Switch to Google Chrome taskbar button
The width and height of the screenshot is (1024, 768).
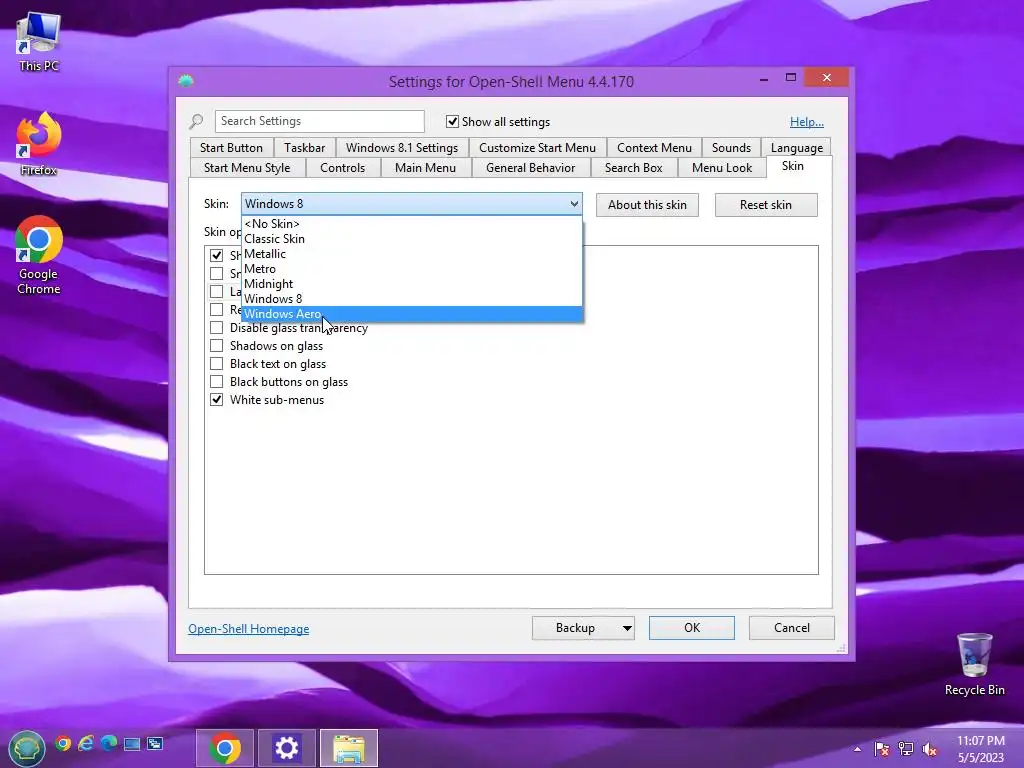pyautogui.click(x=225, y=748)
